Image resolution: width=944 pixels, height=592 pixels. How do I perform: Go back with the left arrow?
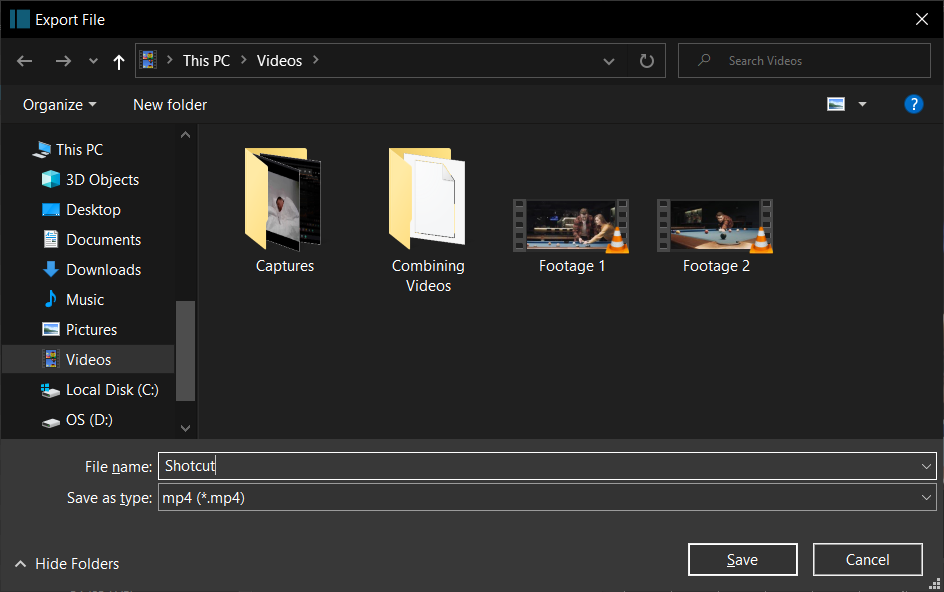tap(25, 61)
